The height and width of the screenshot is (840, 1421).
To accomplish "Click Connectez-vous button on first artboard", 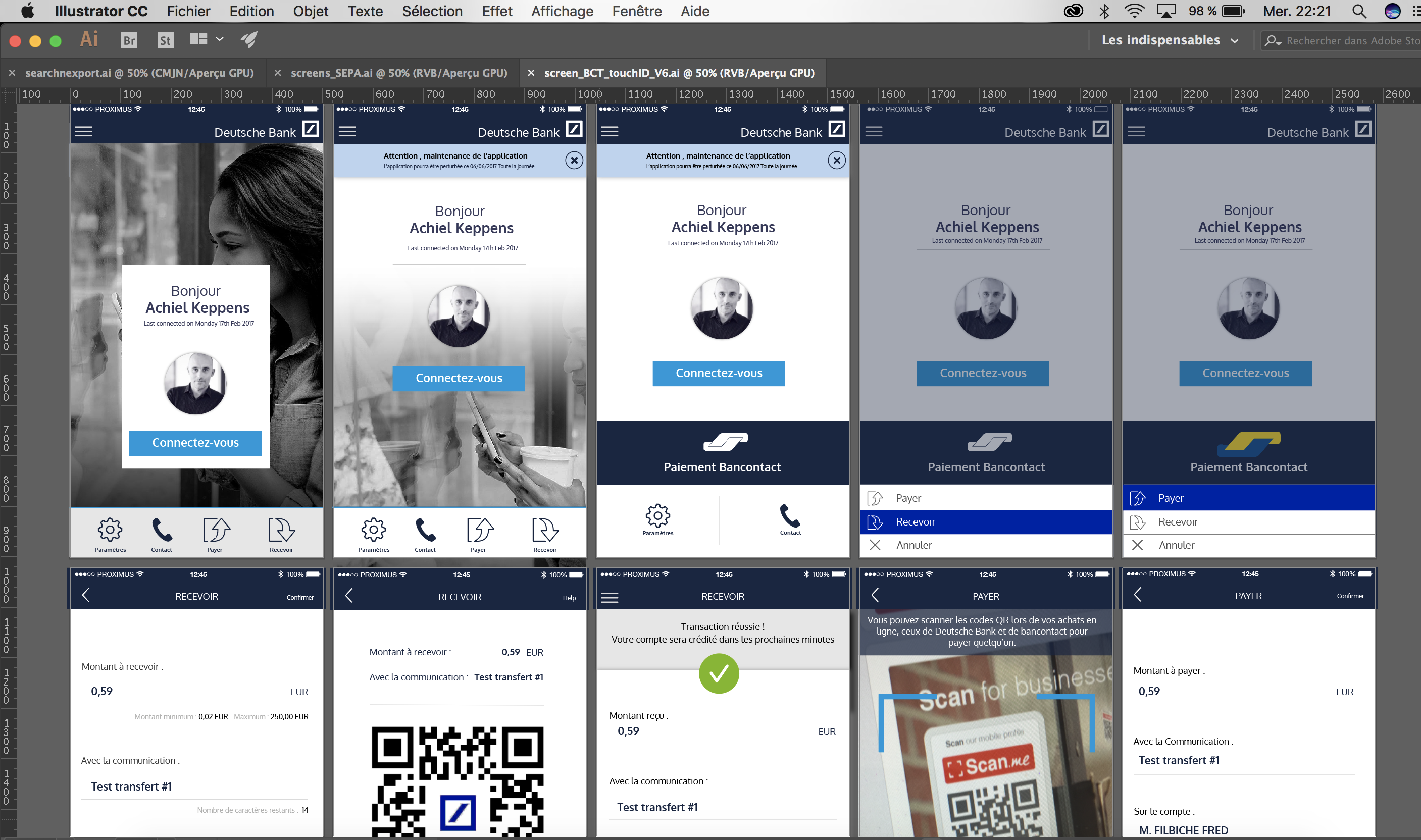I will tap(195, 443).
